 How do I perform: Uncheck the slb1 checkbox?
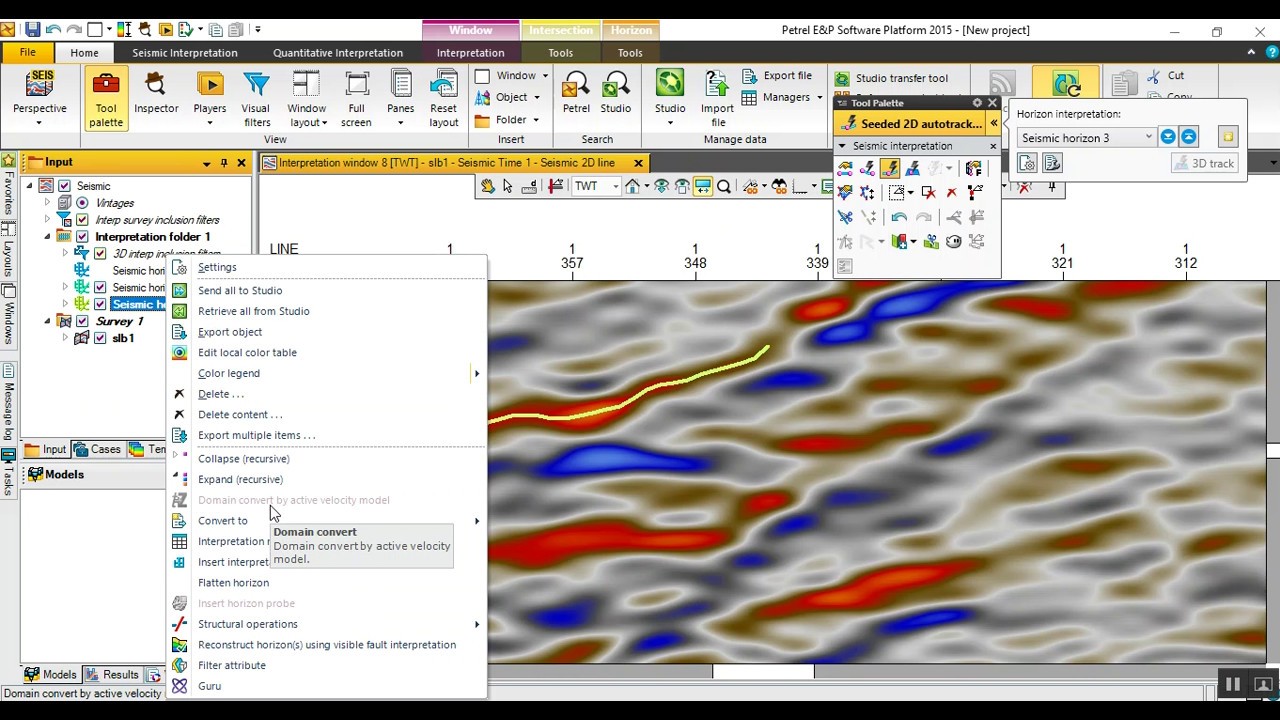click(100, 338)
